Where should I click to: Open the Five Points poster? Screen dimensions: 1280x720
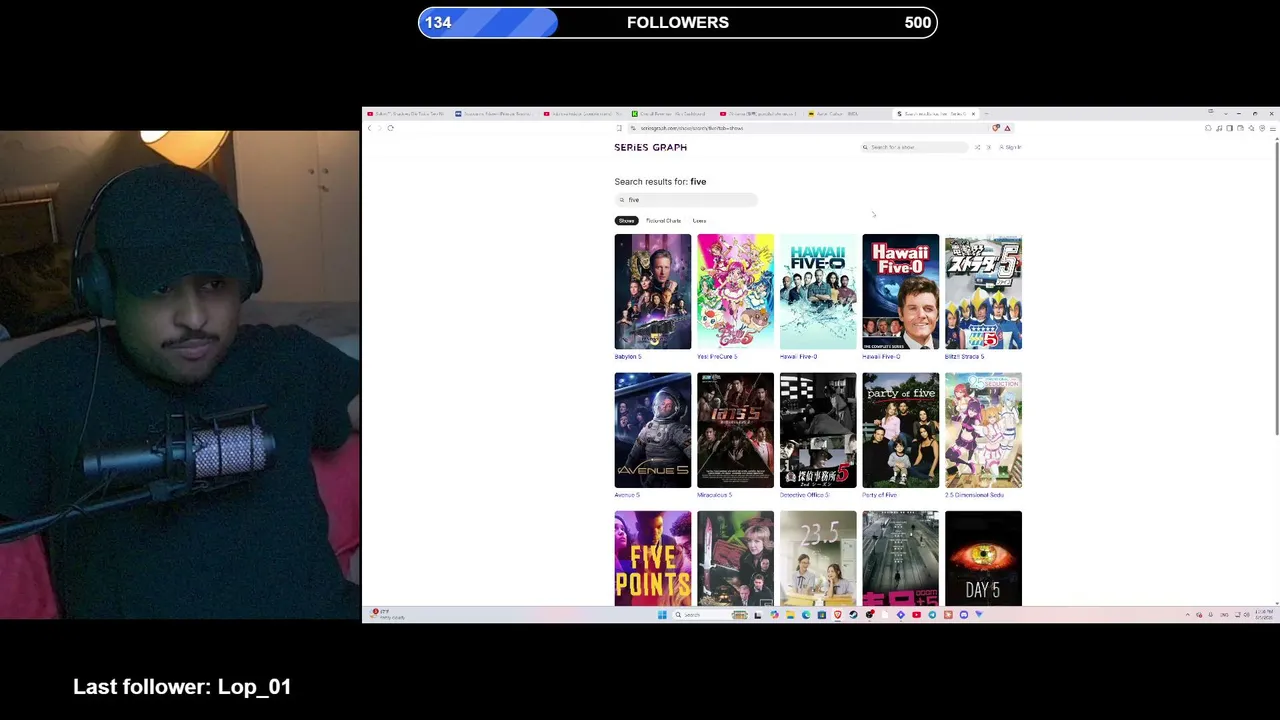(653, 558)
